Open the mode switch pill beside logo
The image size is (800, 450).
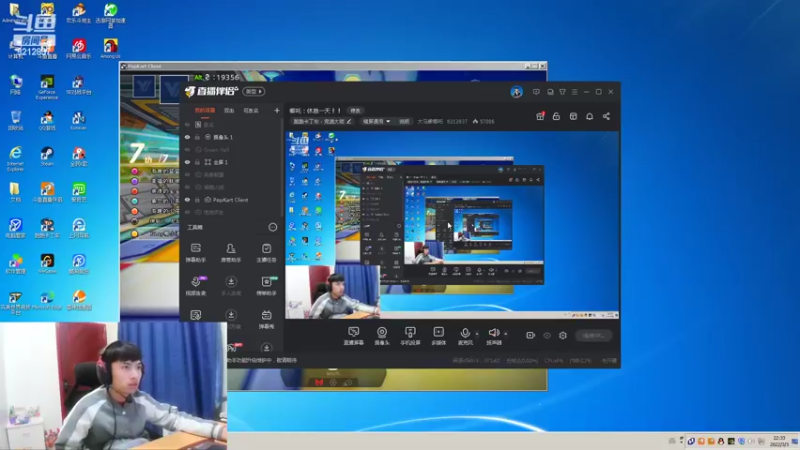pos(254,92)
